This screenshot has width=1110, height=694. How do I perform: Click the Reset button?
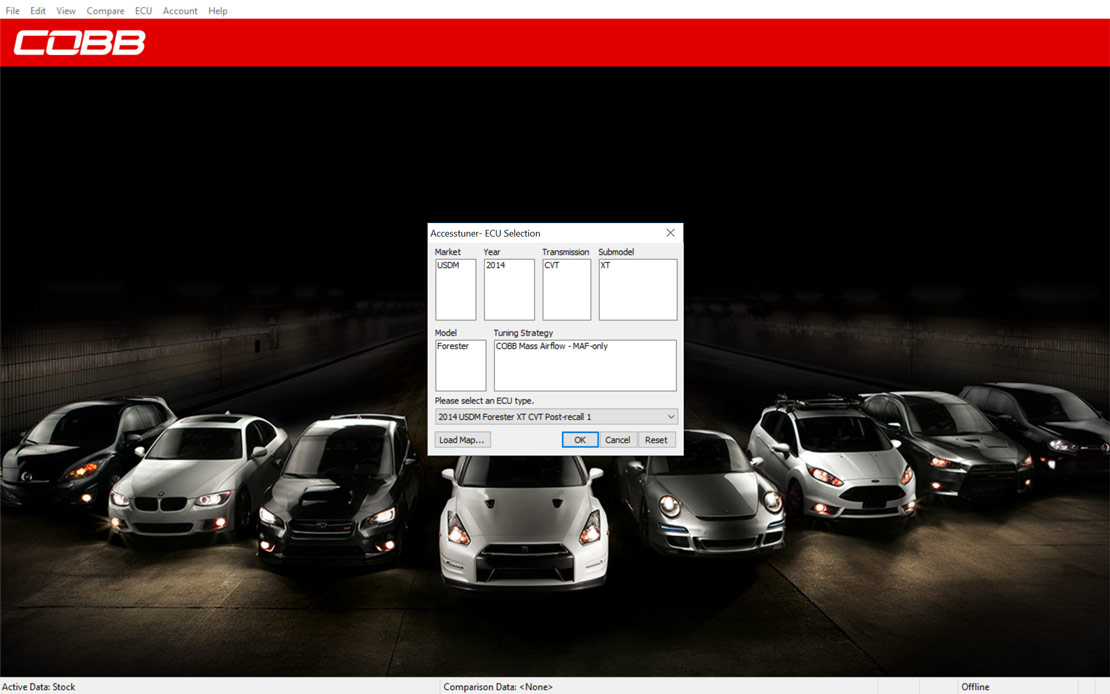(656, 440)
